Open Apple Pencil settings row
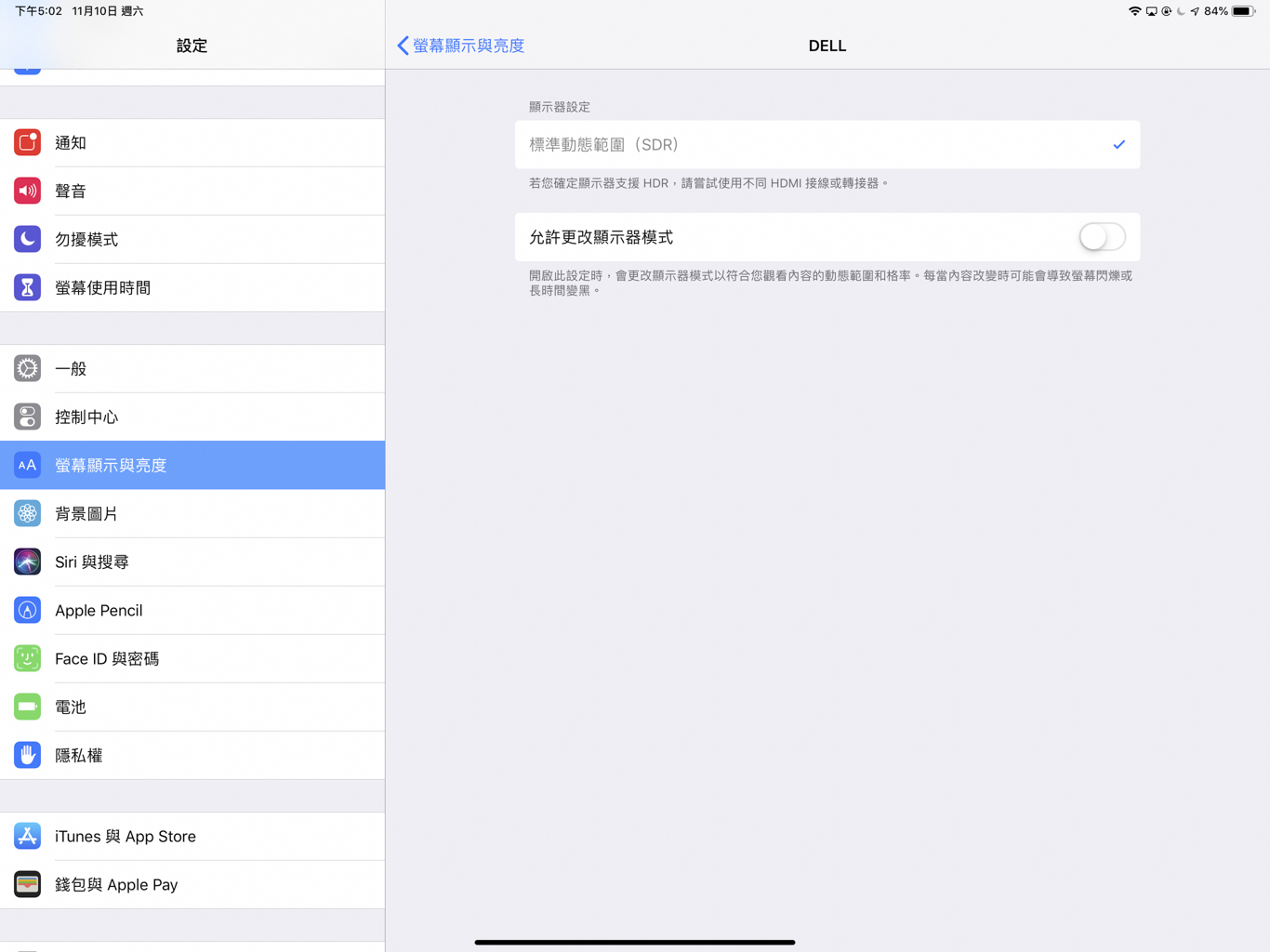Screen dimensions: 1270x952 [x=192, y=610]
